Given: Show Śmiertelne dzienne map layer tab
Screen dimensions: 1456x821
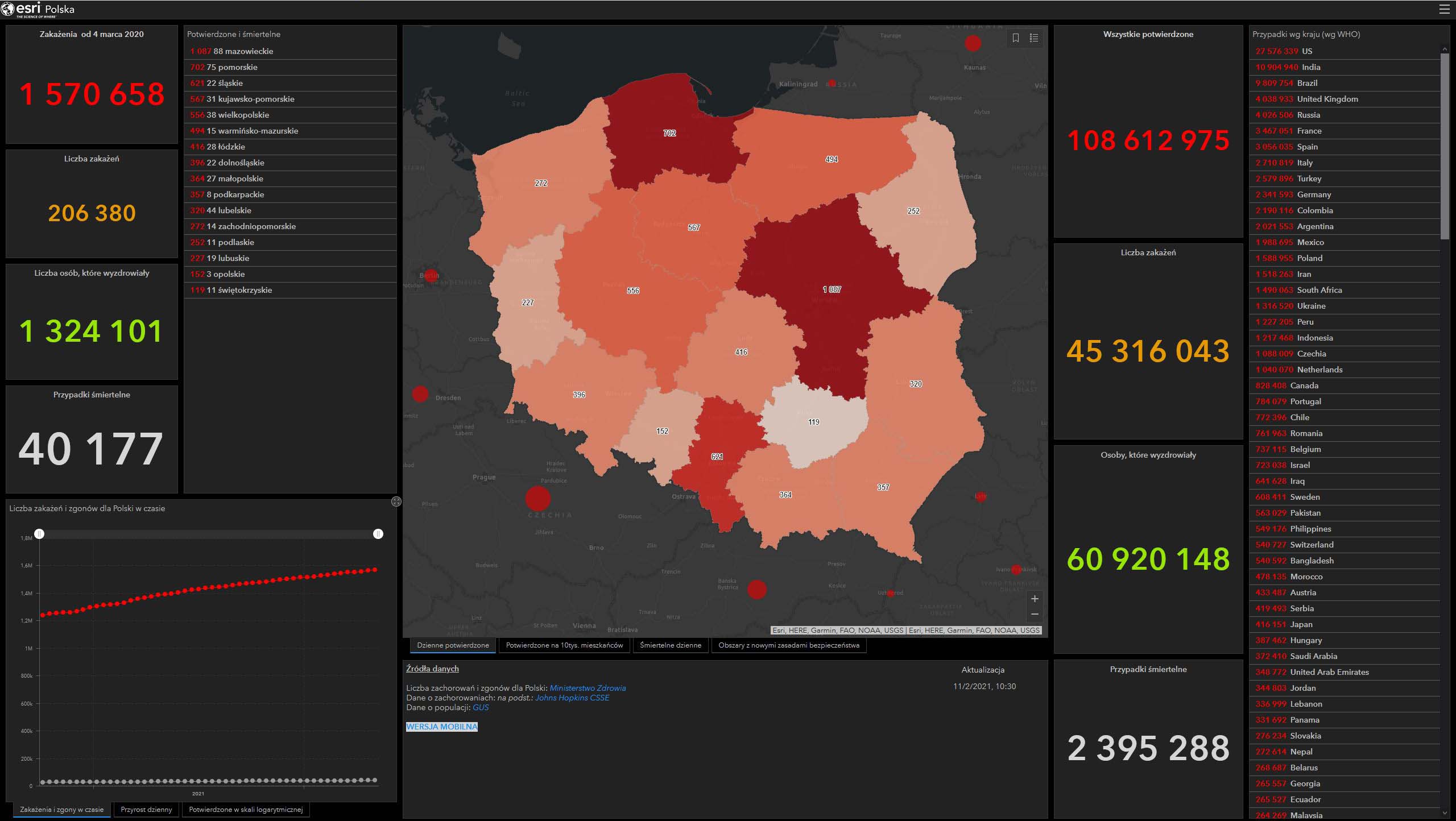Looking at the screenshot, I should coord(671,645).
